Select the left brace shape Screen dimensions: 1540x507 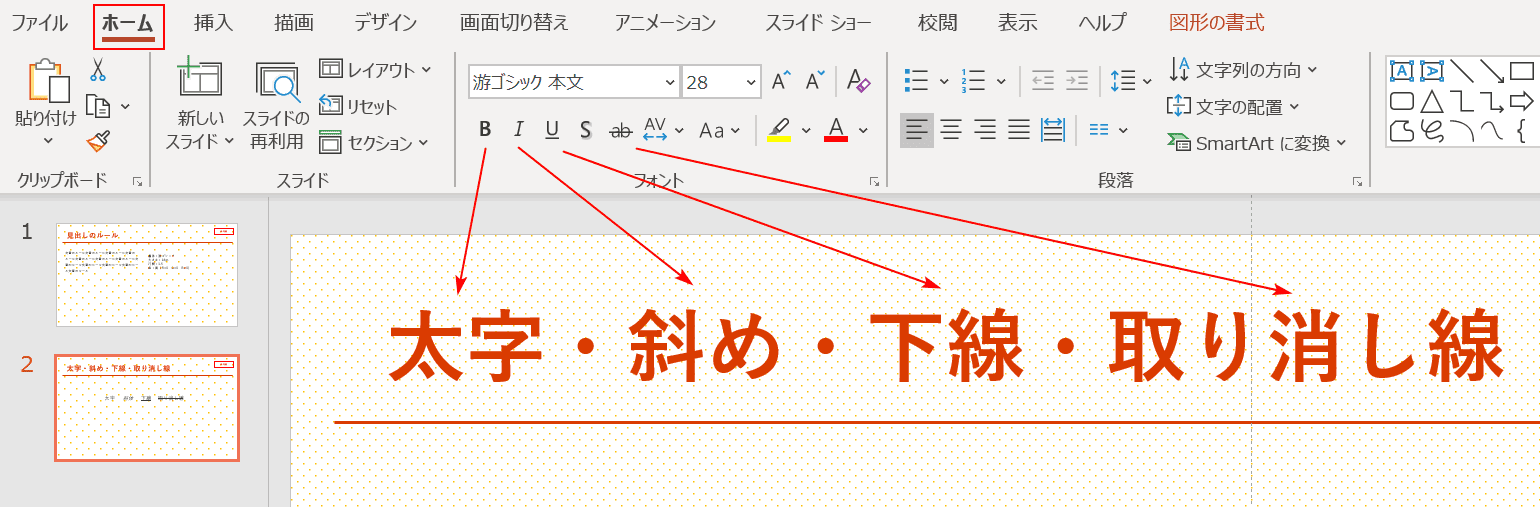(x=1522, y=131)
